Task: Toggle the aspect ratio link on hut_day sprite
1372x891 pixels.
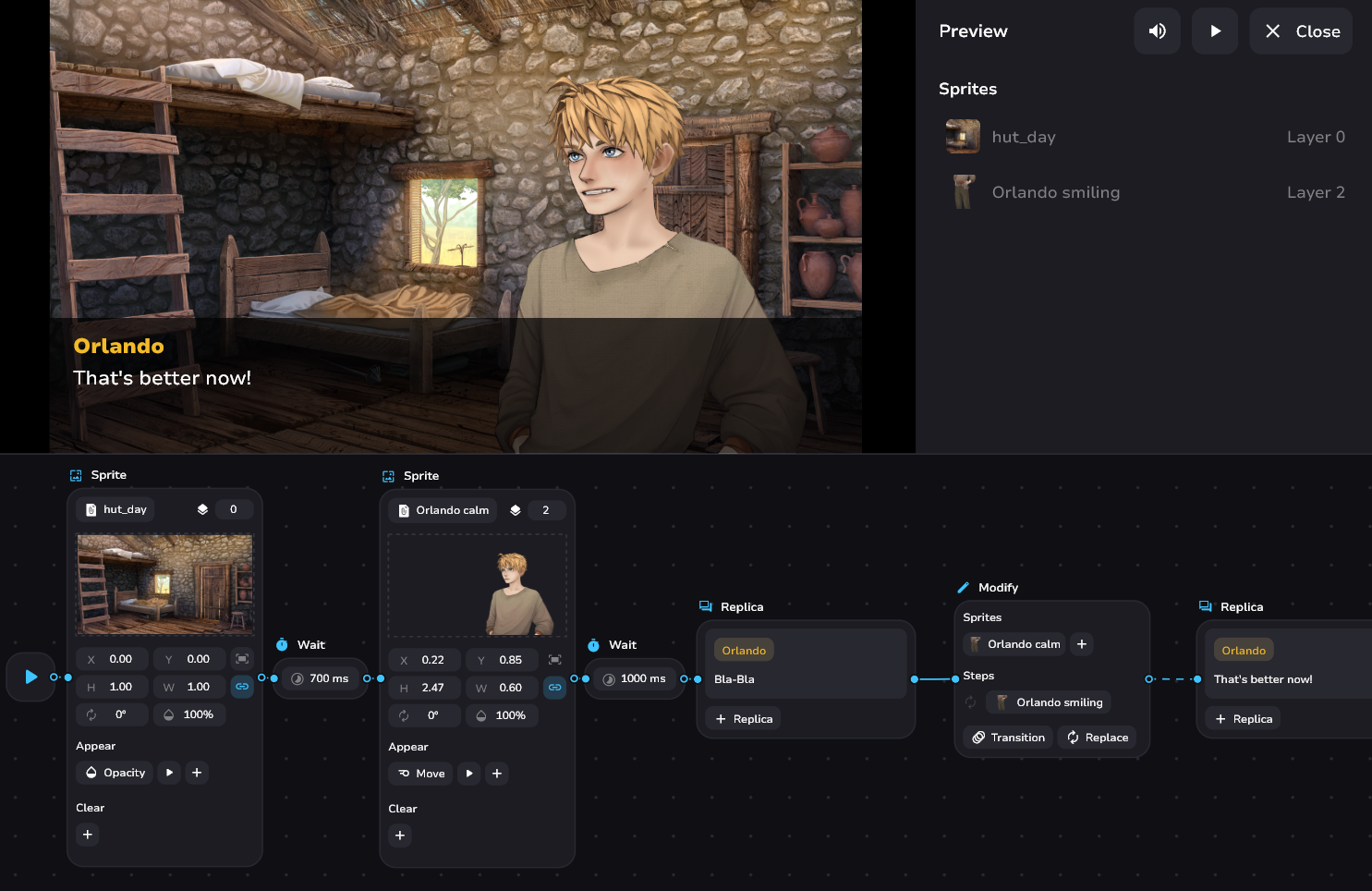Action: pos(242,687)
